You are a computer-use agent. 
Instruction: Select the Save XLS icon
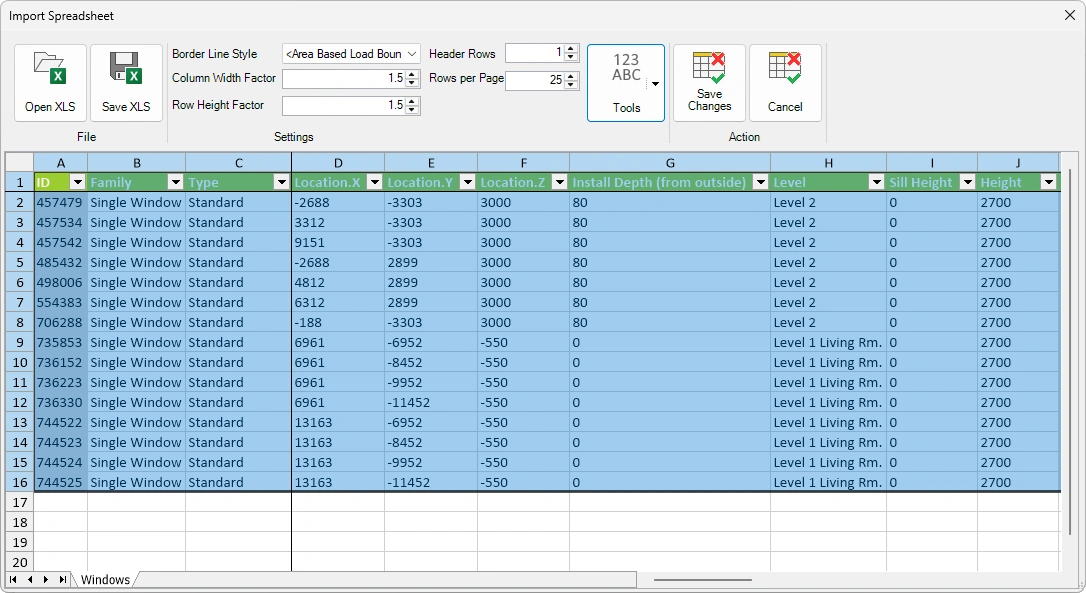coord(126,80)
